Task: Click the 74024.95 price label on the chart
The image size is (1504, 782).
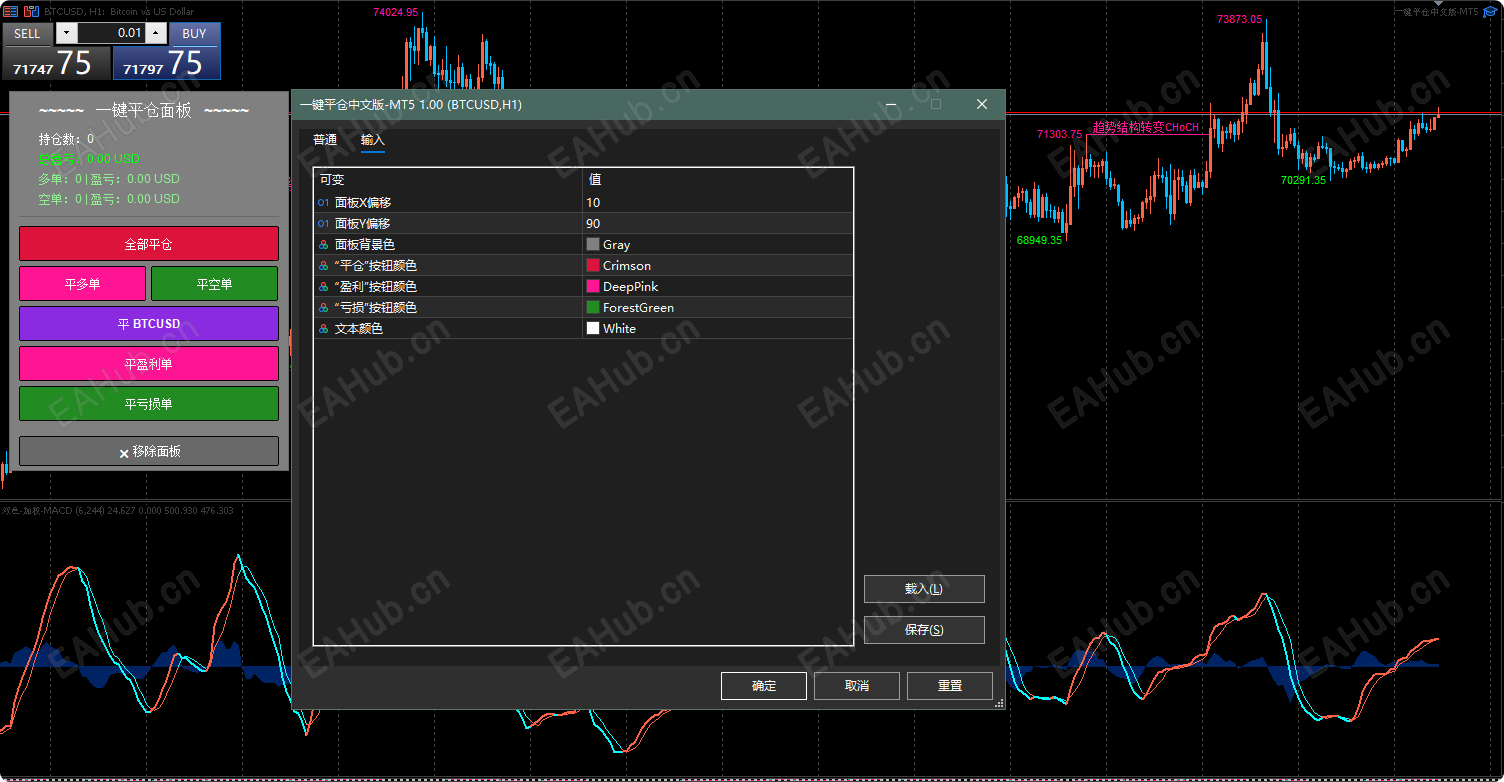Action: [395, 12]
